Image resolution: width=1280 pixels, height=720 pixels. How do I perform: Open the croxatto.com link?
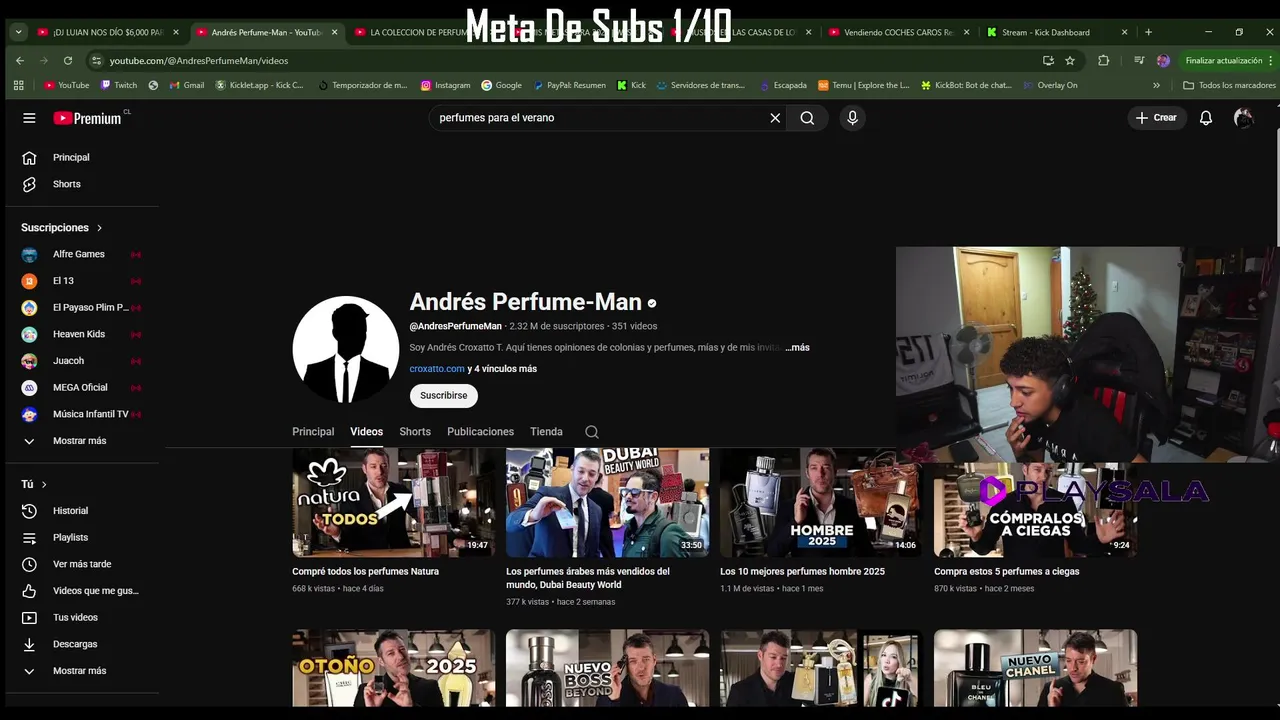[x=437, y=369]
